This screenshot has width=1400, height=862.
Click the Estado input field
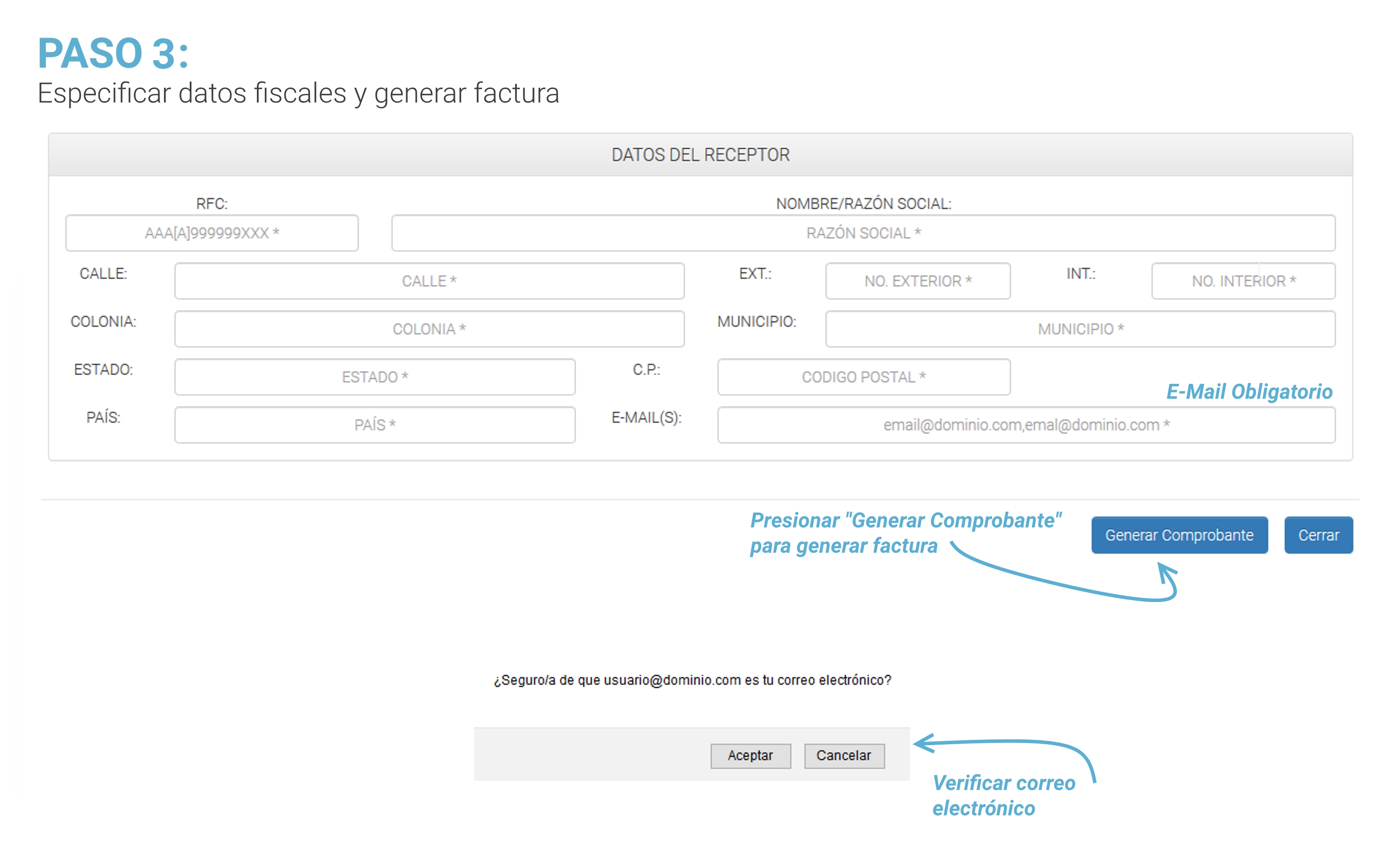374,376
